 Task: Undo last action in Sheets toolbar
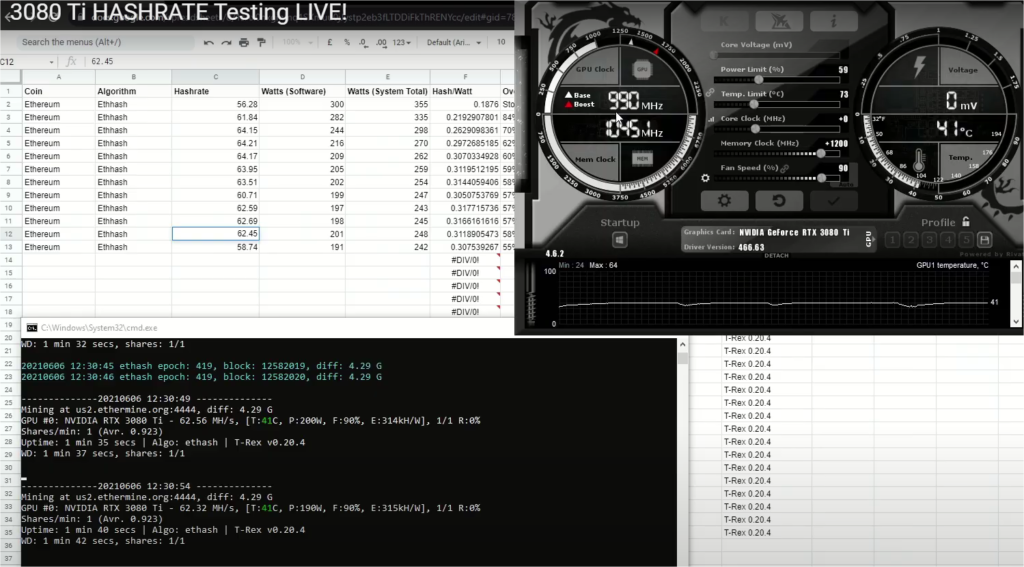(x=208, y=42)
